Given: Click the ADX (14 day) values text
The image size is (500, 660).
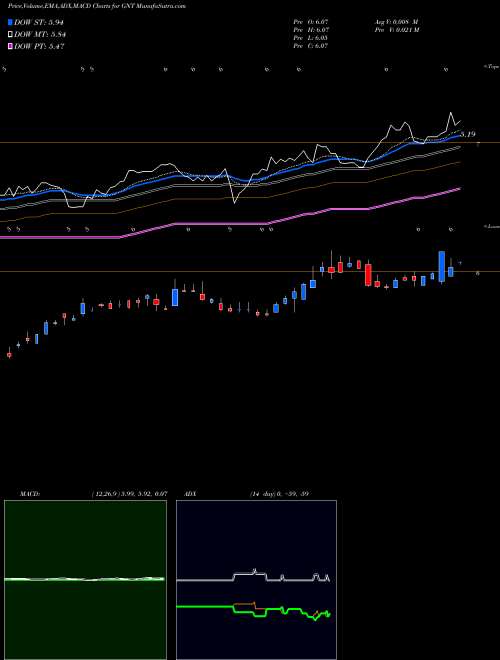Looking at the screenshot, I should point(280,493).
